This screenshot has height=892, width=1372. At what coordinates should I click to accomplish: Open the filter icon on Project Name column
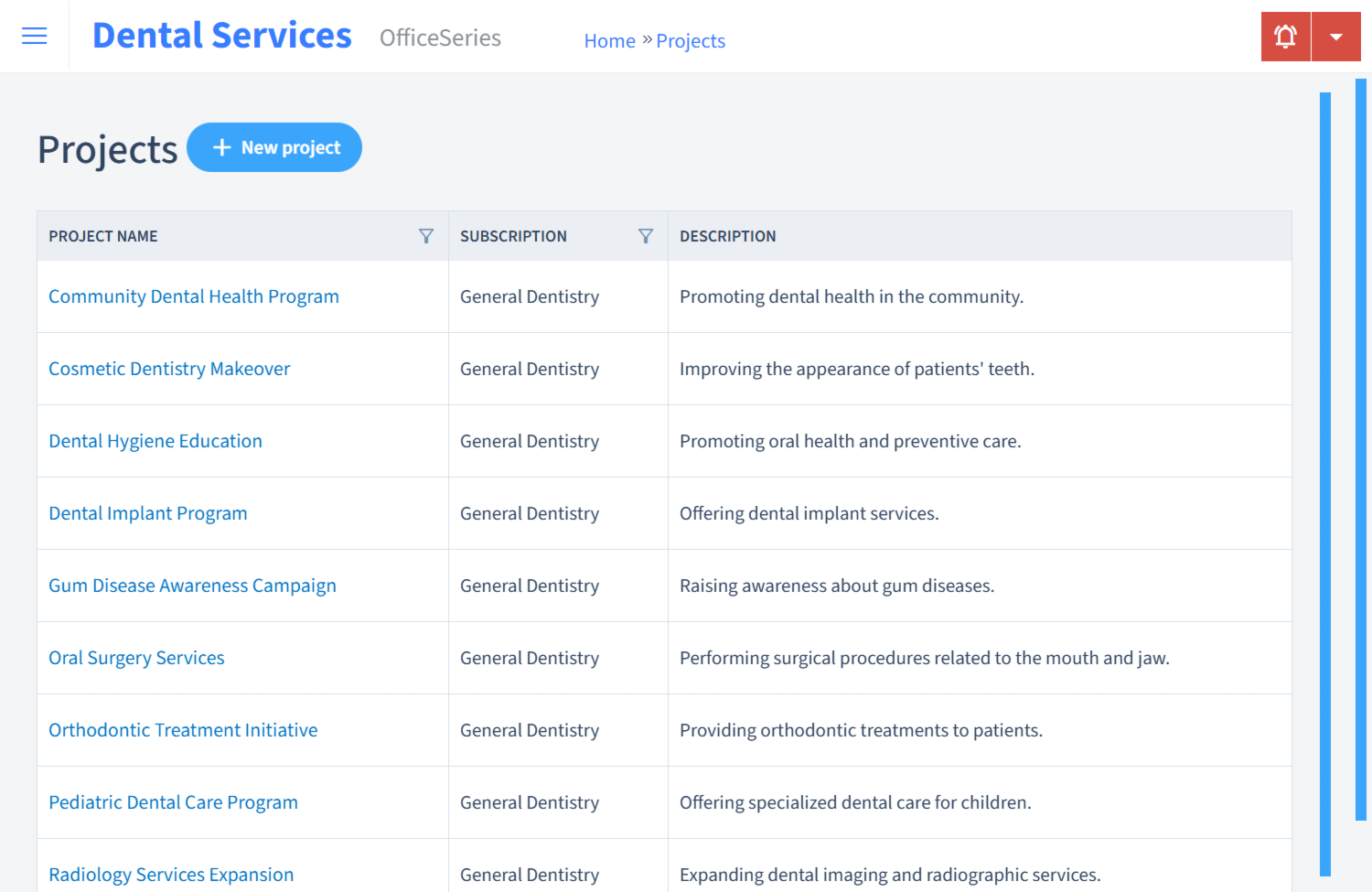tap(426, 235)
